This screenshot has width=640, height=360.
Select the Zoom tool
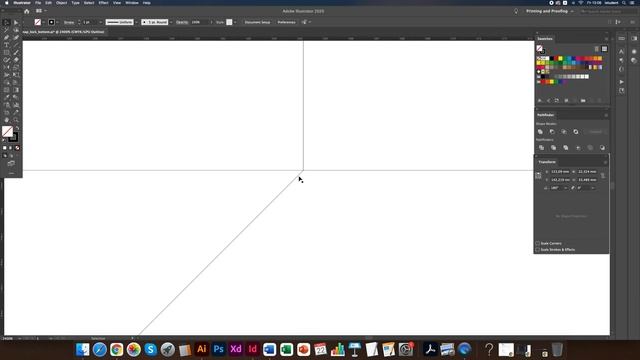(16, 120)
